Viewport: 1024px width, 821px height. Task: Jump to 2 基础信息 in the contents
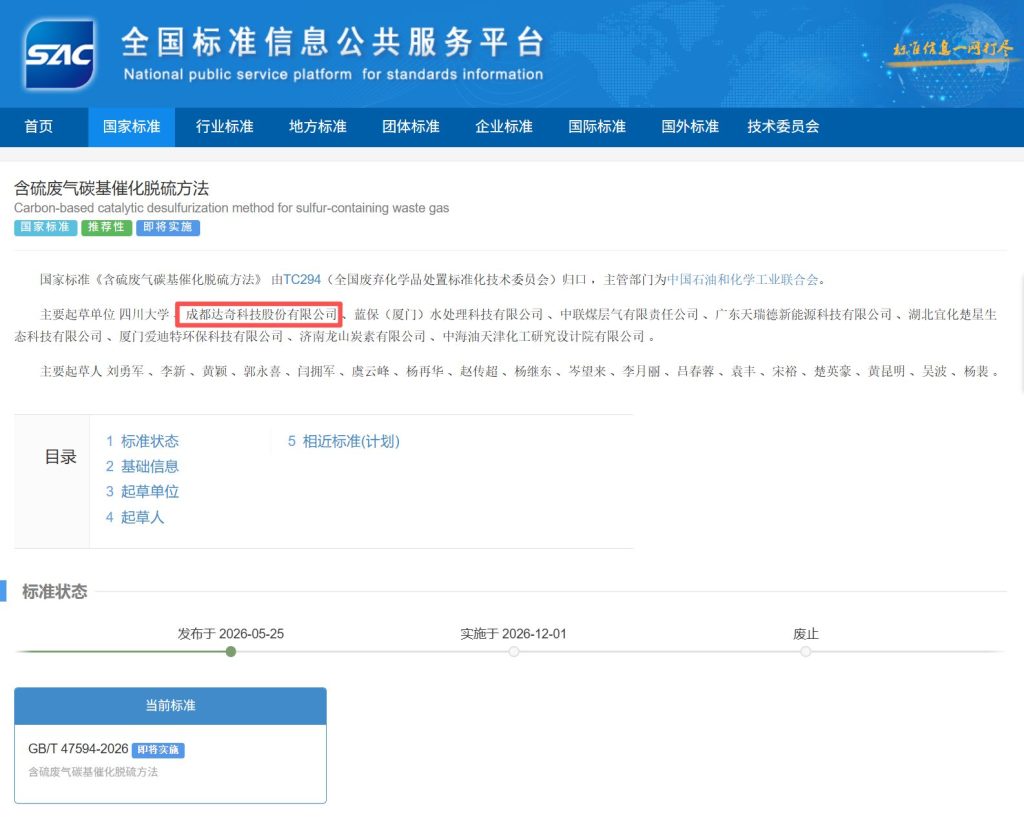[x=142, y=466]
